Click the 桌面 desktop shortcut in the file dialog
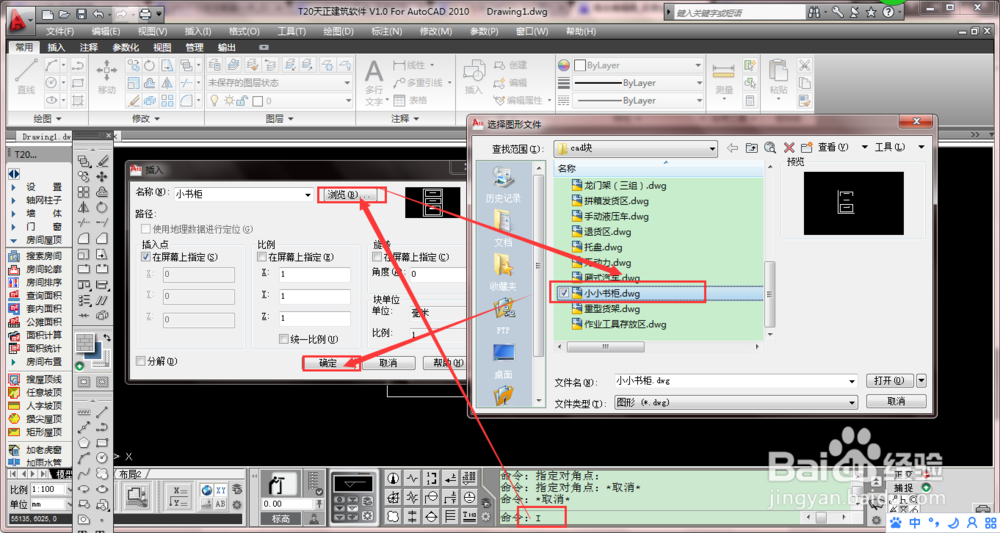 [503, 360]
